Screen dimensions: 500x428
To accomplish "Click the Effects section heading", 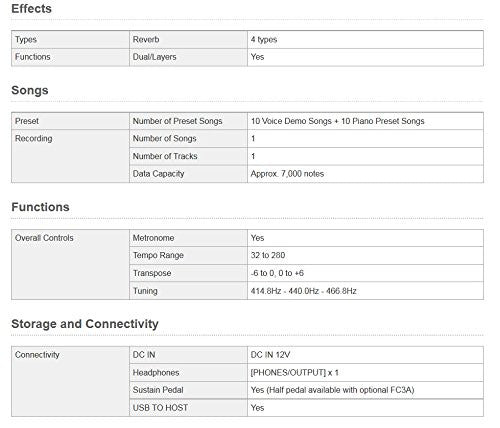I will coord(31,9).
